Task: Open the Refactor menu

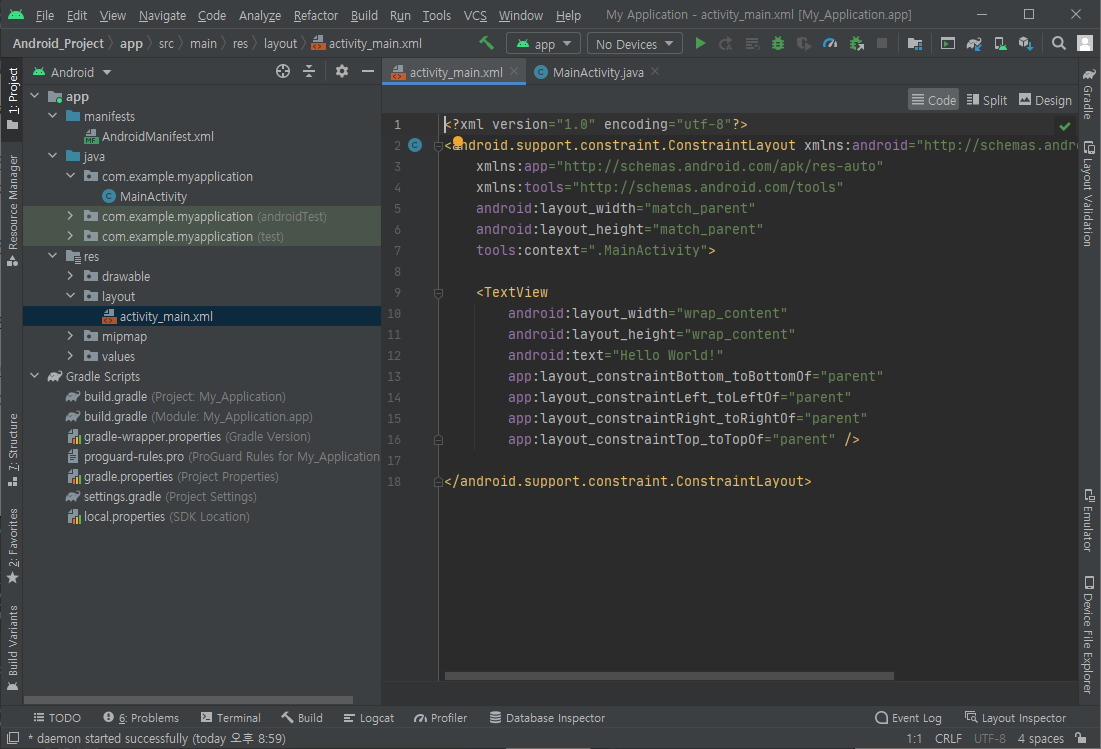Action: coord(315,15)
